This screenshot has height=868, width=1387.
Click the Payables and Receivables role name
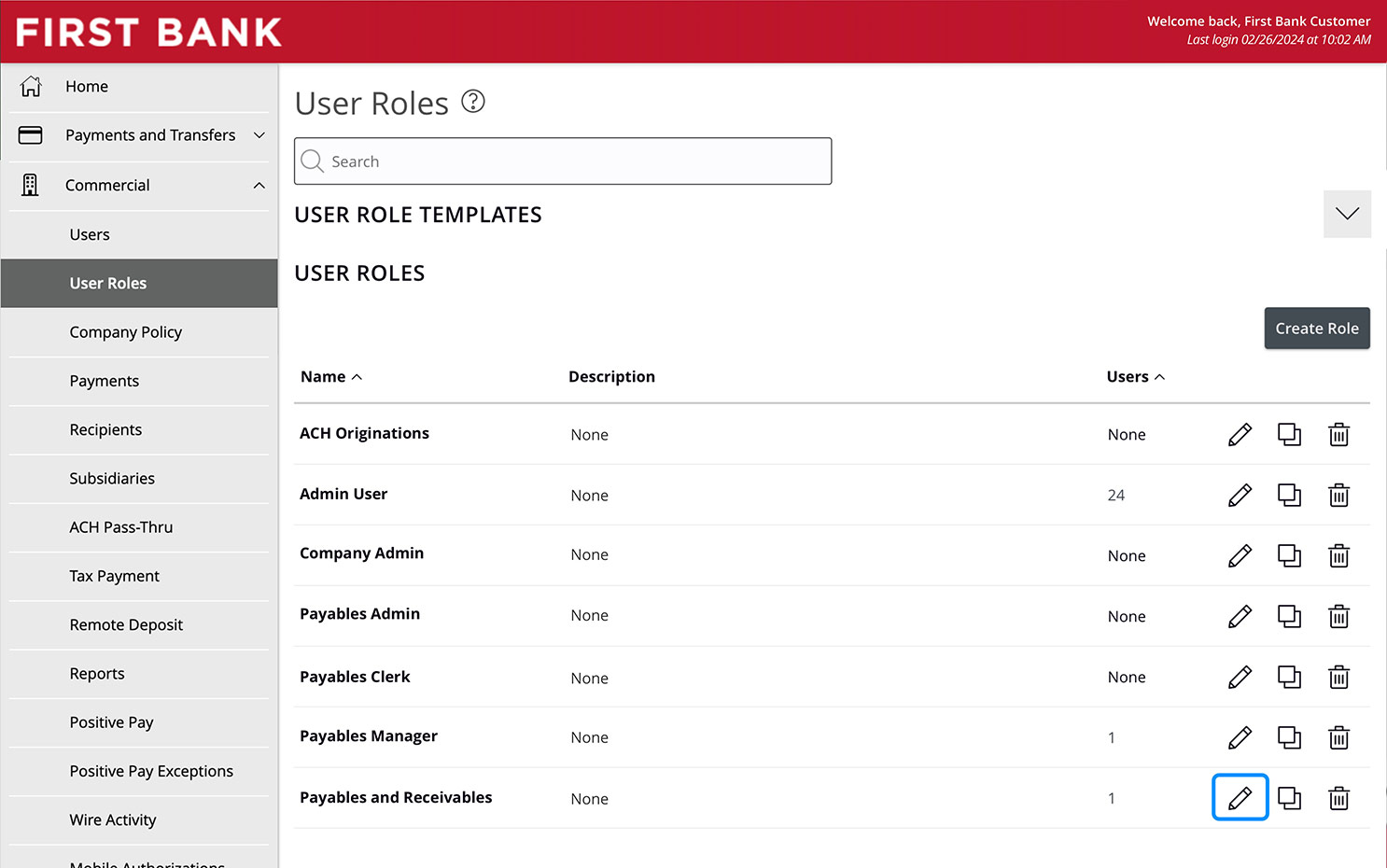(396, 797)
